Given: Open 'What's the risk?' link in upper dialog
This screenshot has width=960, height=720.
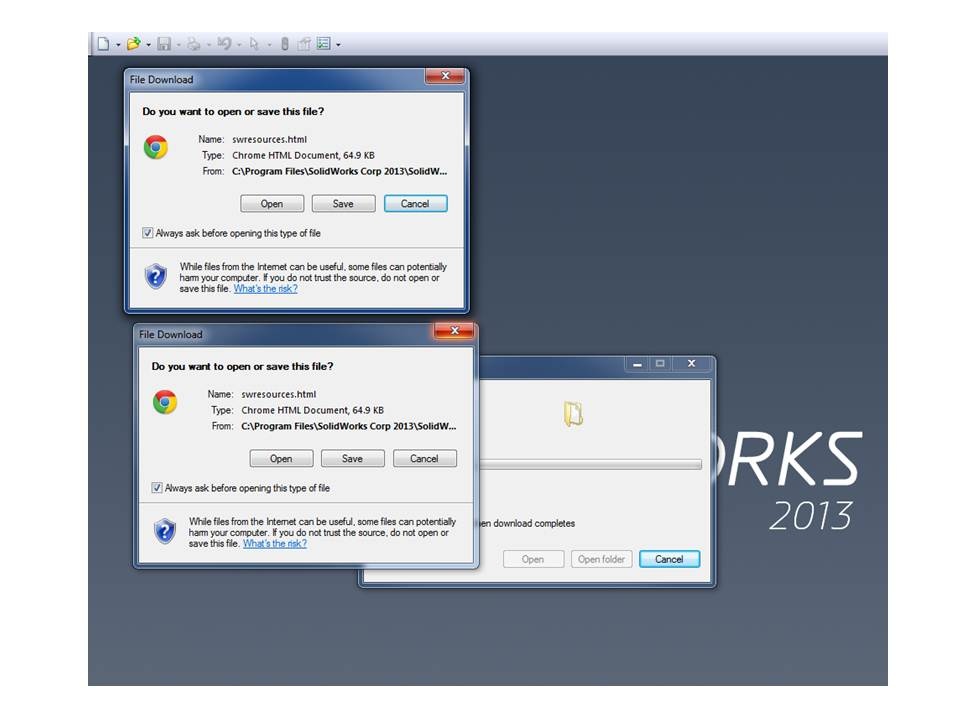Looking at the screenshot, I should point(266,288).
